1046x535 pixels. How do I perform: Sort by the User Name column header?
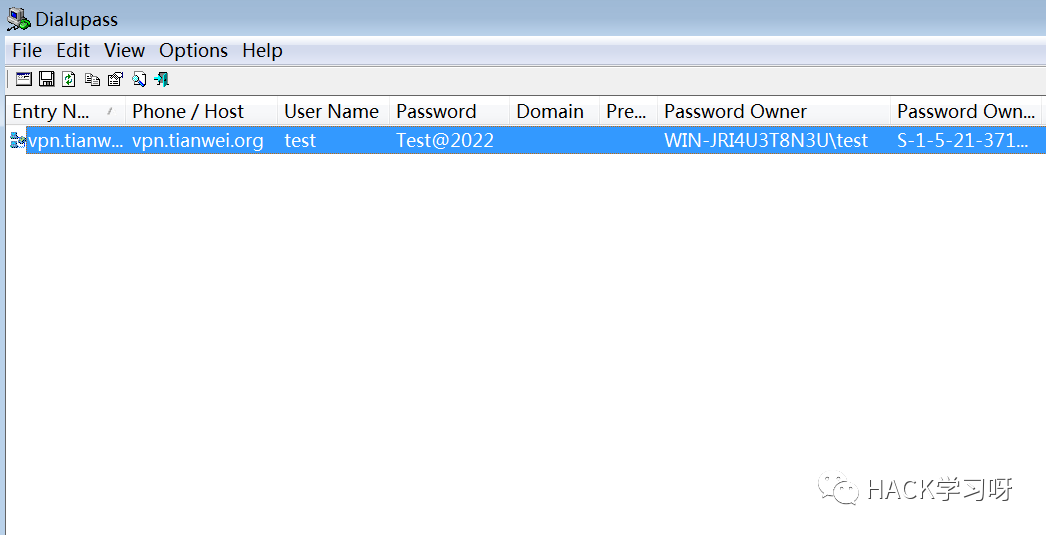coord(331,111)
